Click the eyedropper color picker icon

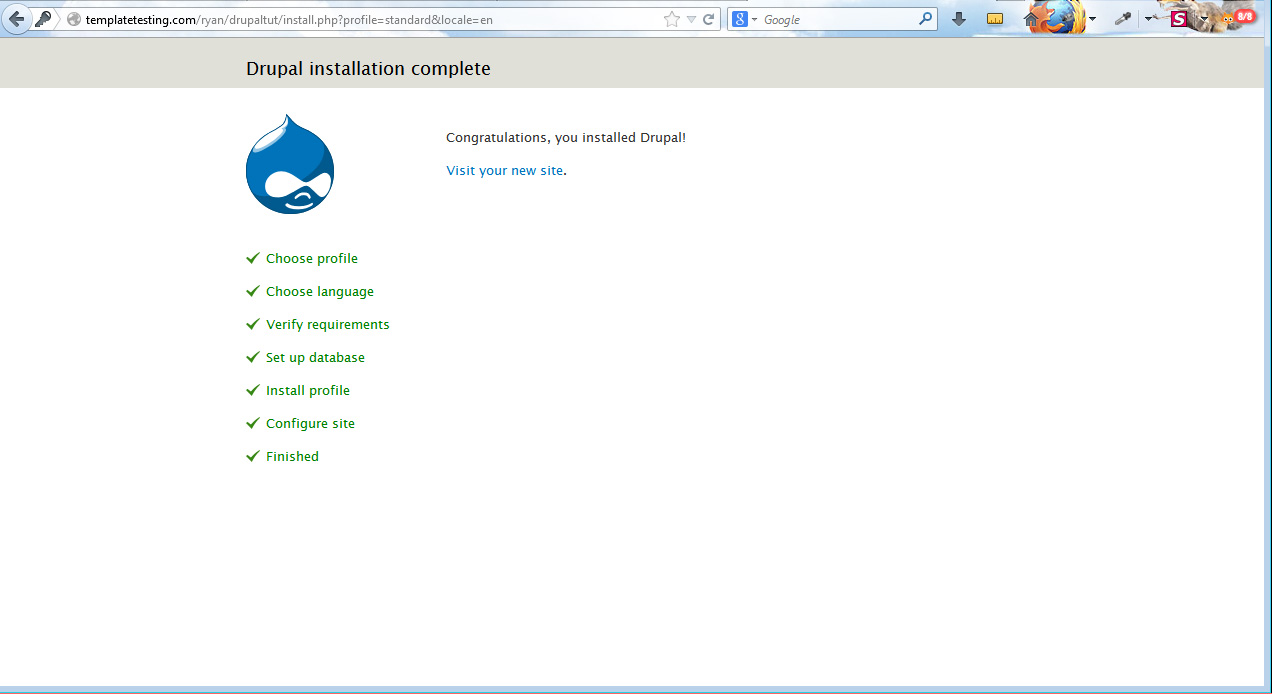click(x=1123, y=19)
